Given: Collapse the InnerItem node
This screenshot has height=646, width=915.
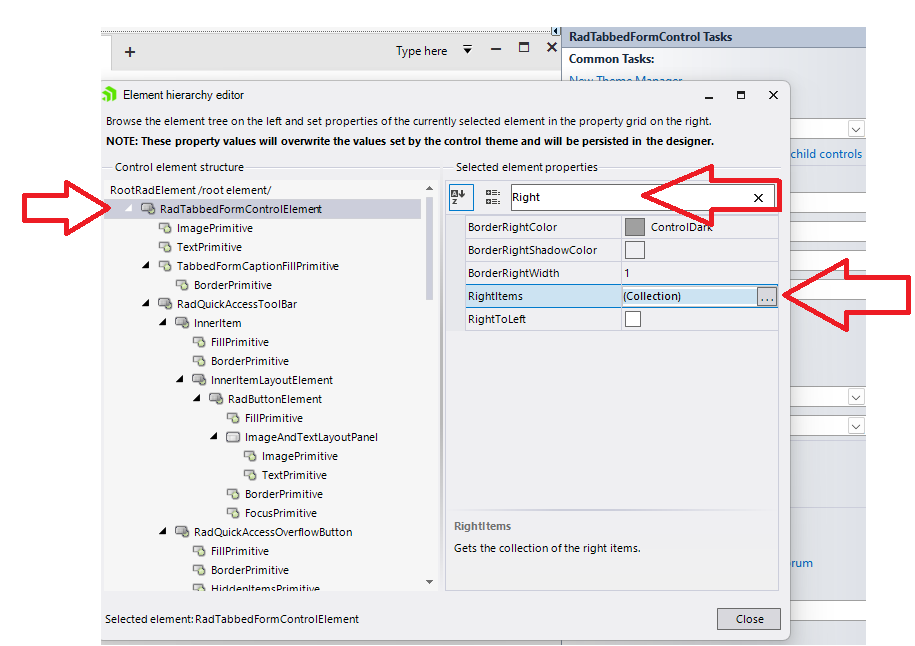Looking at the screenshot, I should coord(163,322).
